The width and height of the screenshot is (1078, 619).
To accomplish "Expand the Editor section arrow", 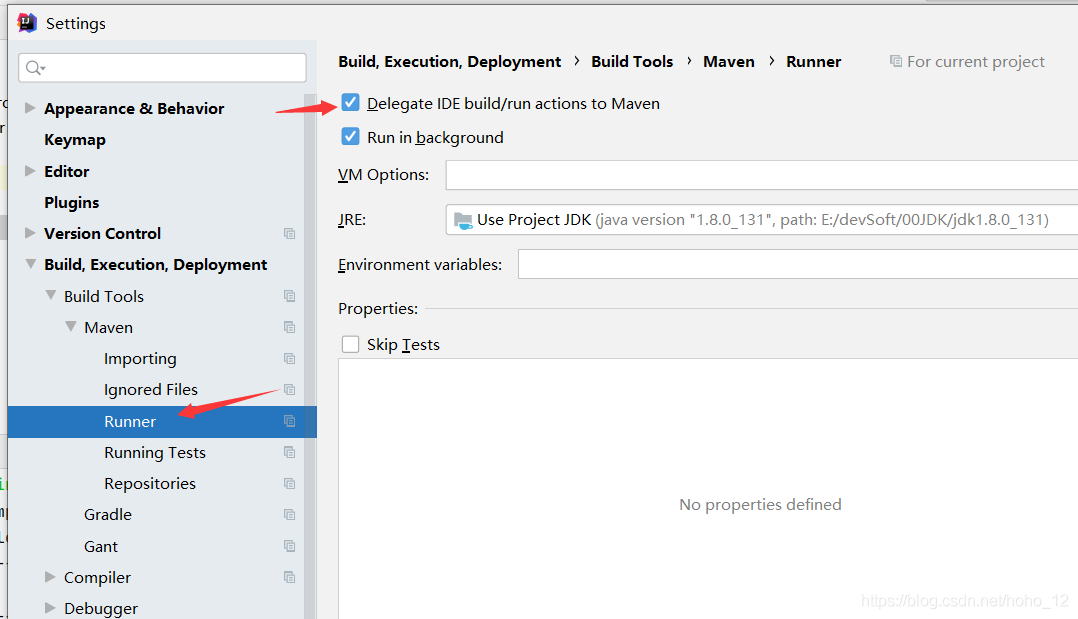I will [30, 171].
